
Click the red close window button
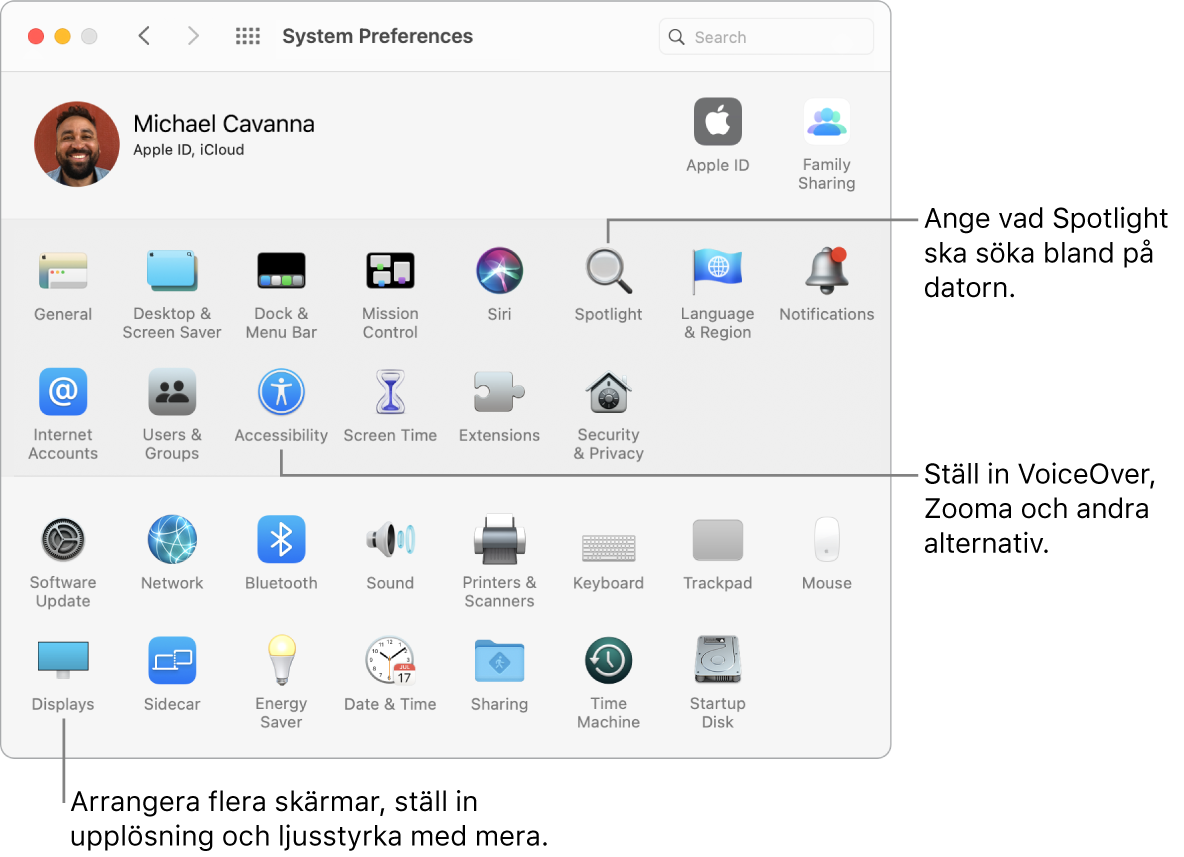35,36
